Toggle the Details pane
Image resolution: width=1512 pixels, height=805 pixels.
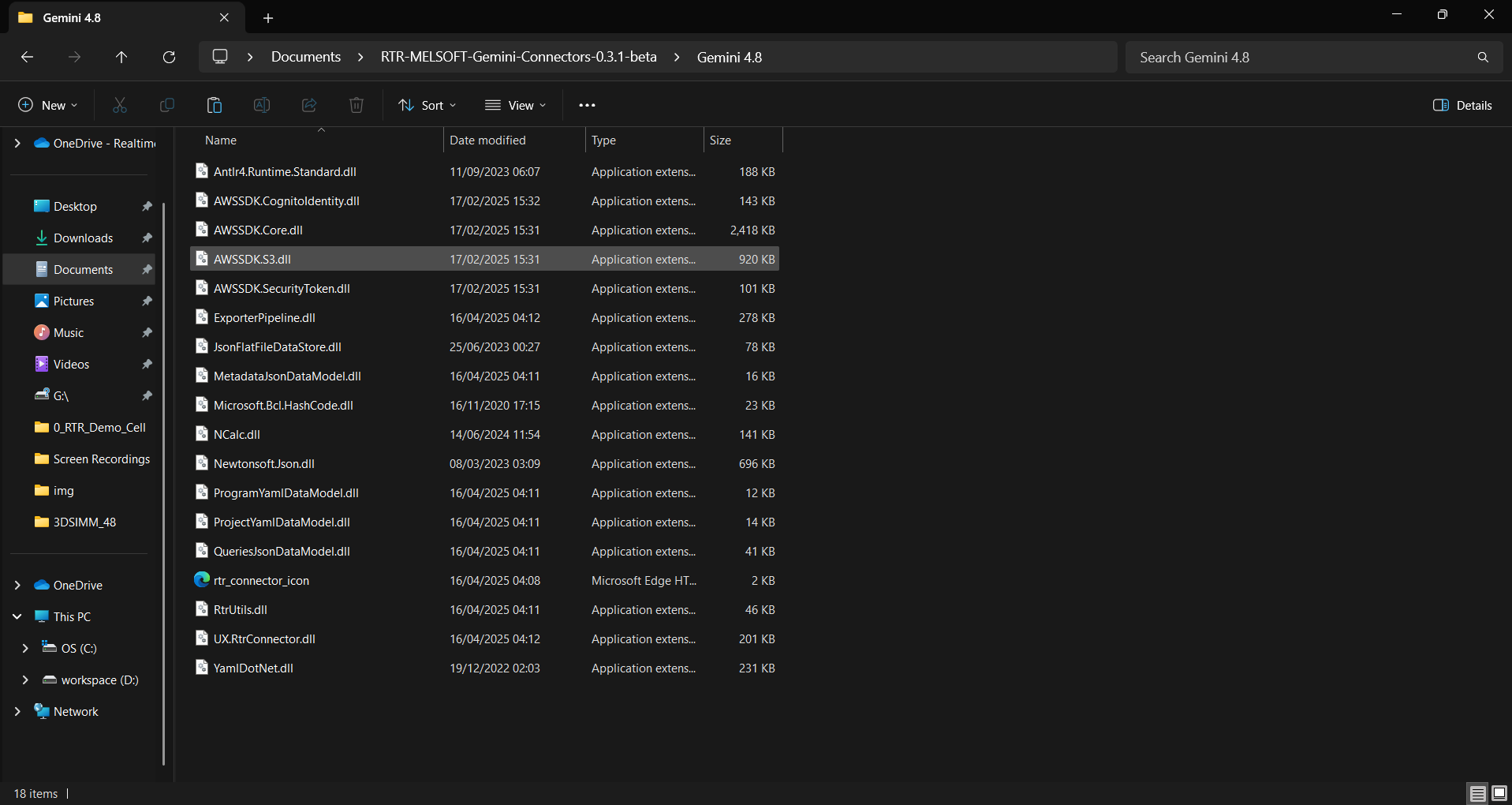click(x=1462, y=105)
